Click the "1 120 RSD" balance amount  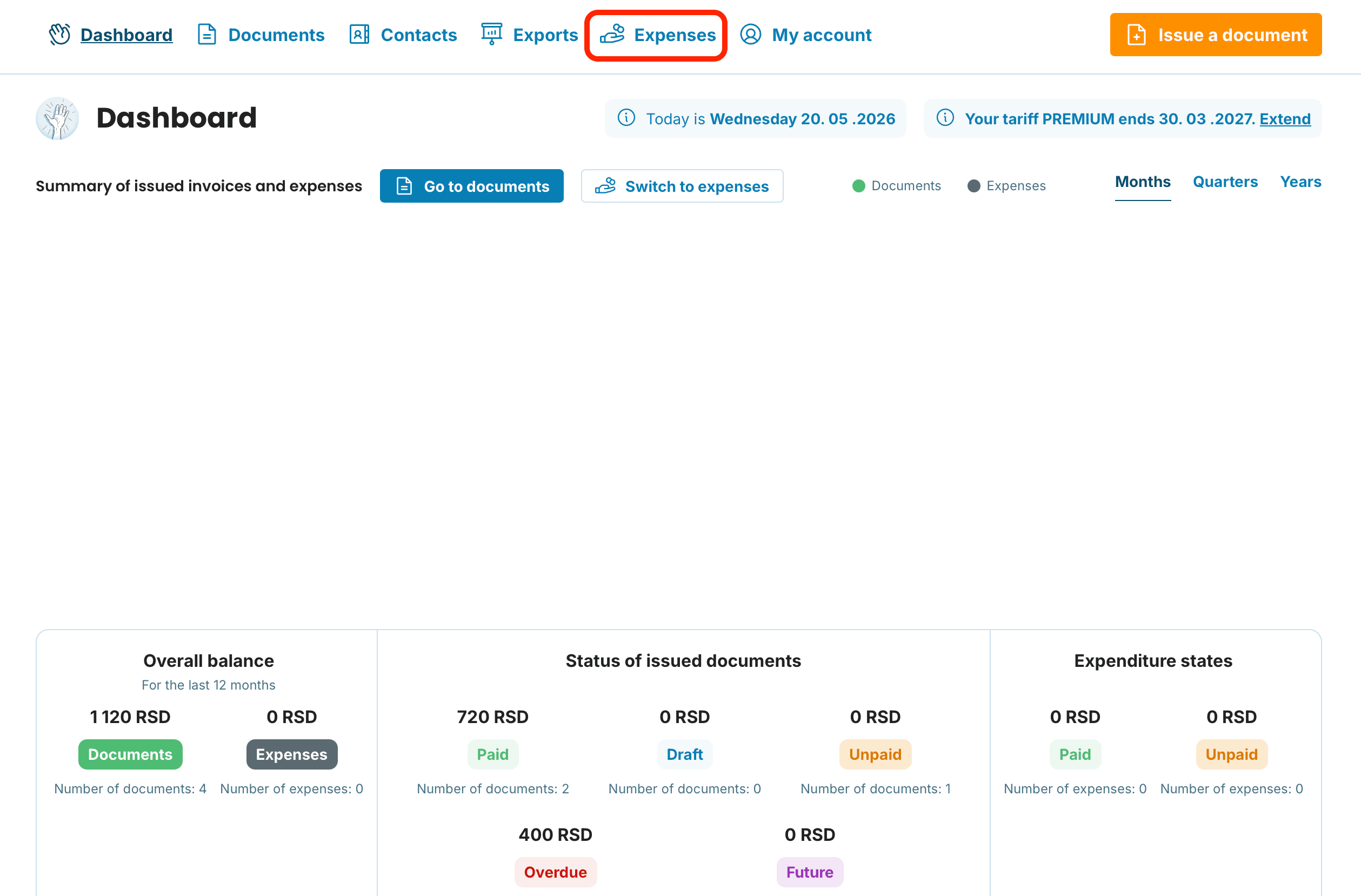[x=130, y=717]
